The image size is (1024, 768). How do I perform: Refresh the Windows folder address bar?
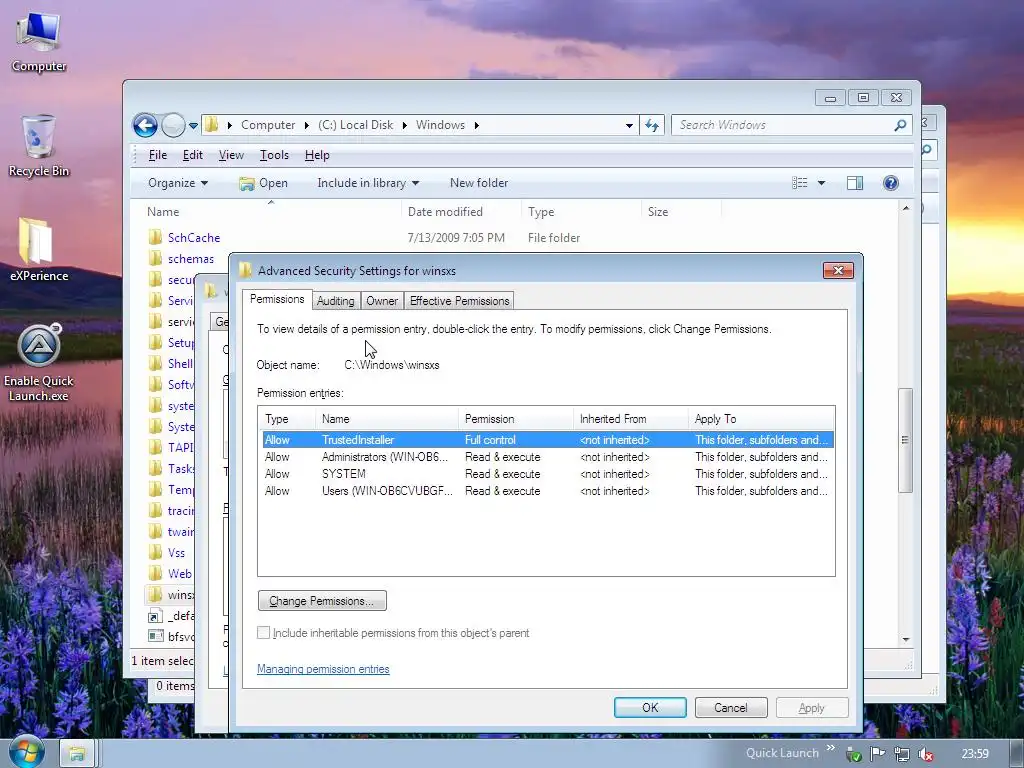point(652,125)
